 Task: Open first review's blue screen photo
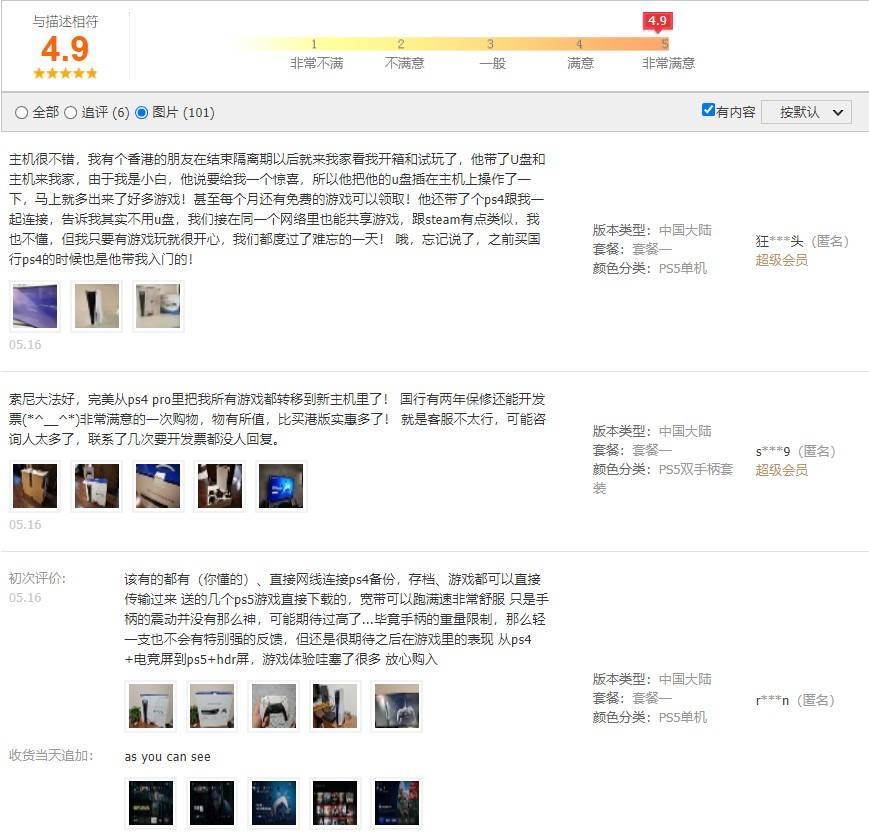click(x=35, y=306)
